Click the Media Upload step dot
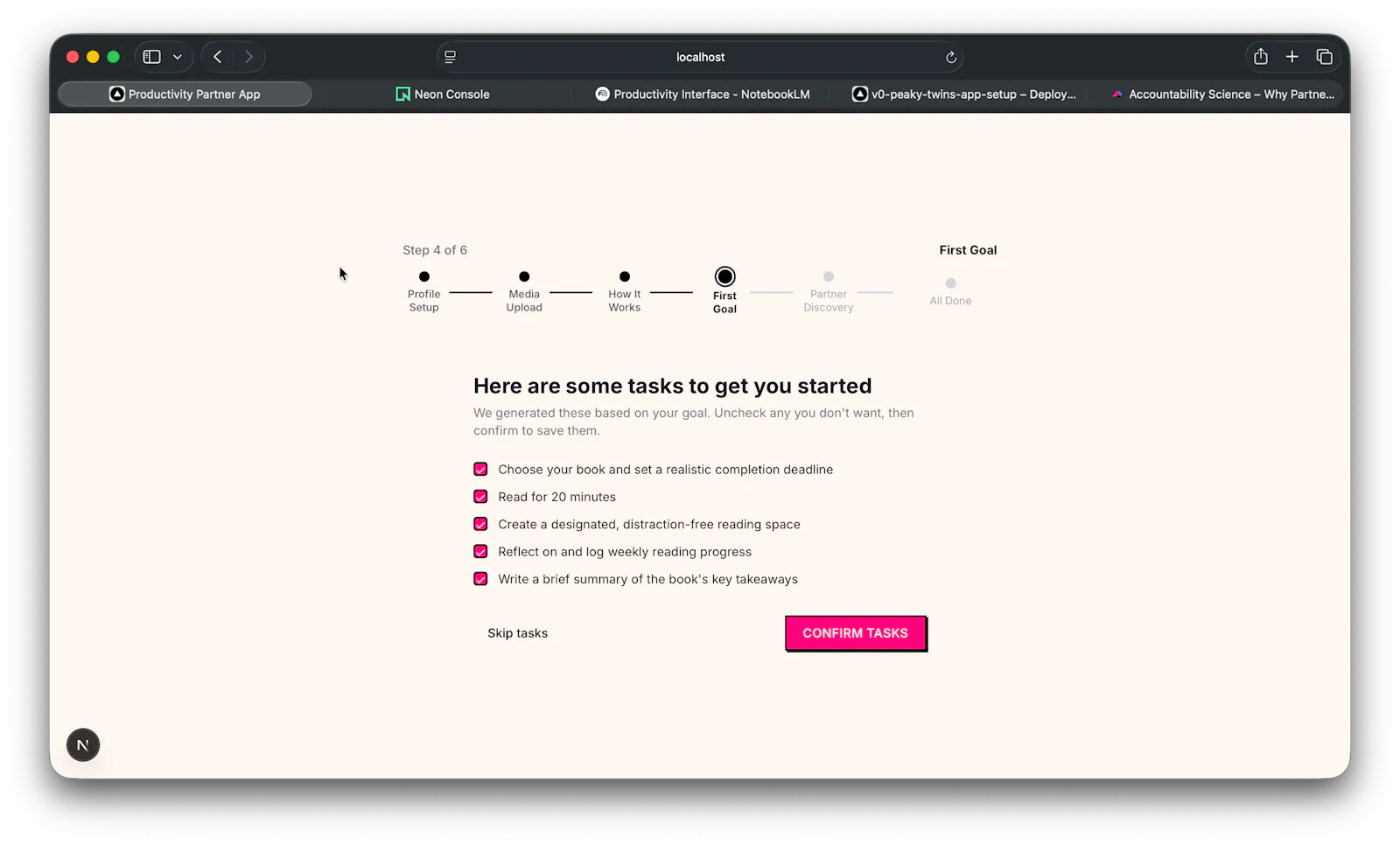Image resolution: width=1400 pixels, height=844 pixels. pos(524,276)
